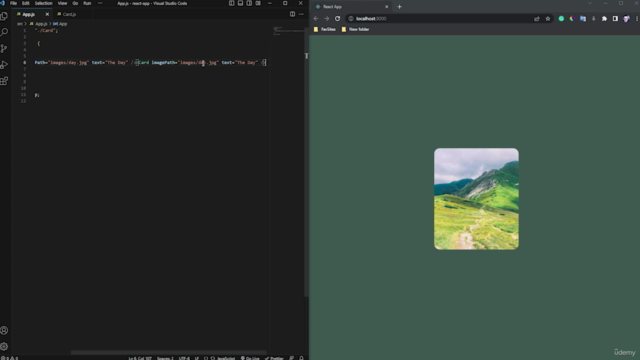Screen dimensions: 640x360
Task: Start Go Live server from status bar
Action: point(250,358)
